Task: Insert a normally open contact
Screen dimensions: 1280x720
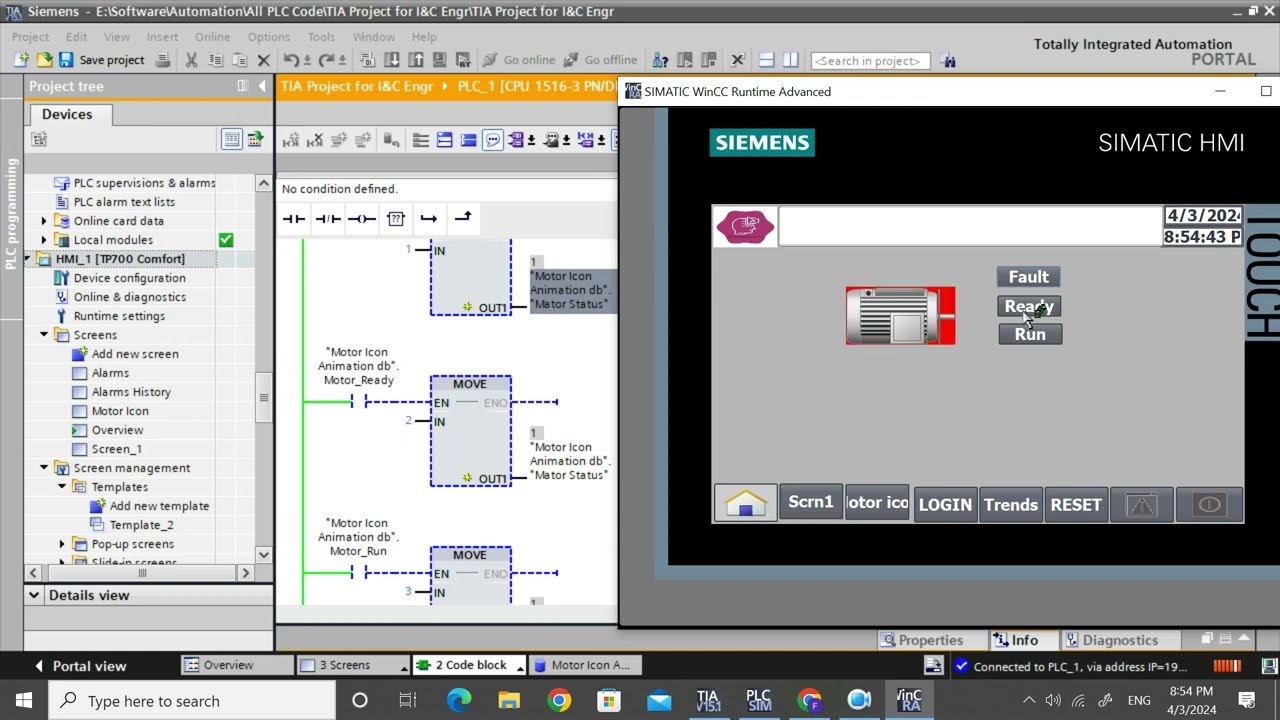Action: pos(293,219)
